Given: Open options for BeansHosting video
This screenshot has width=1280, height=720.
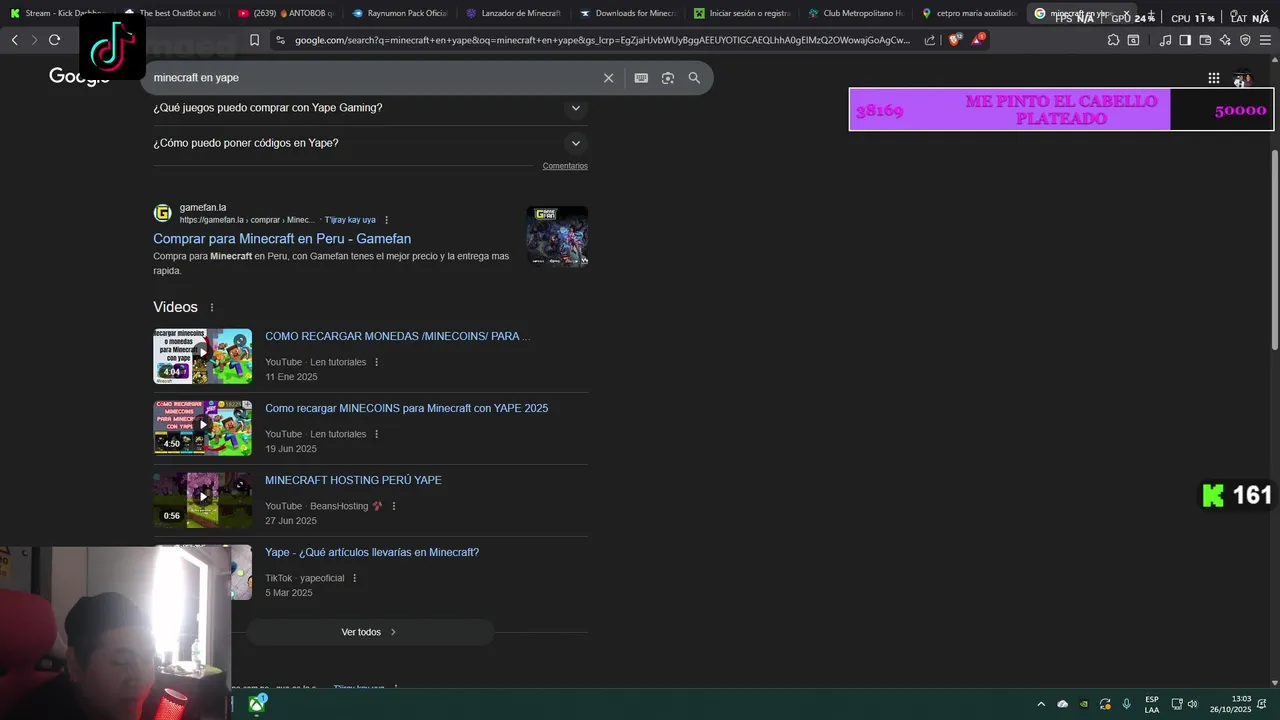Looking at the screenshot, I should coord(394,506).
